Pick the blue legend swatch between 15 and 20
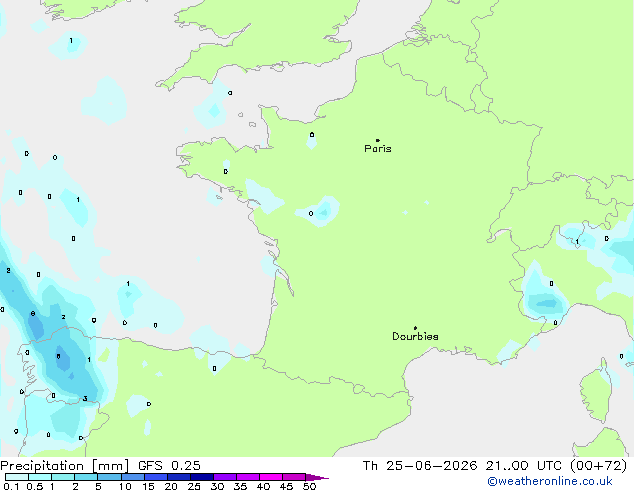Screen dimensions: 634x490 (156, 477)
